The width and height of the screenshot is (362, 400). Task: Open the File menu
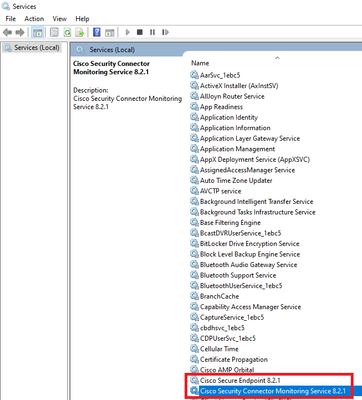coord(11,19)
